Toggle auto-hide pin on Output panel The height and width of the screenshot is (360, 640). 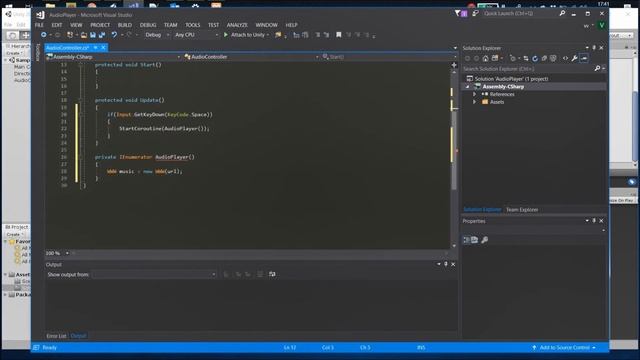tap(446, 264)
